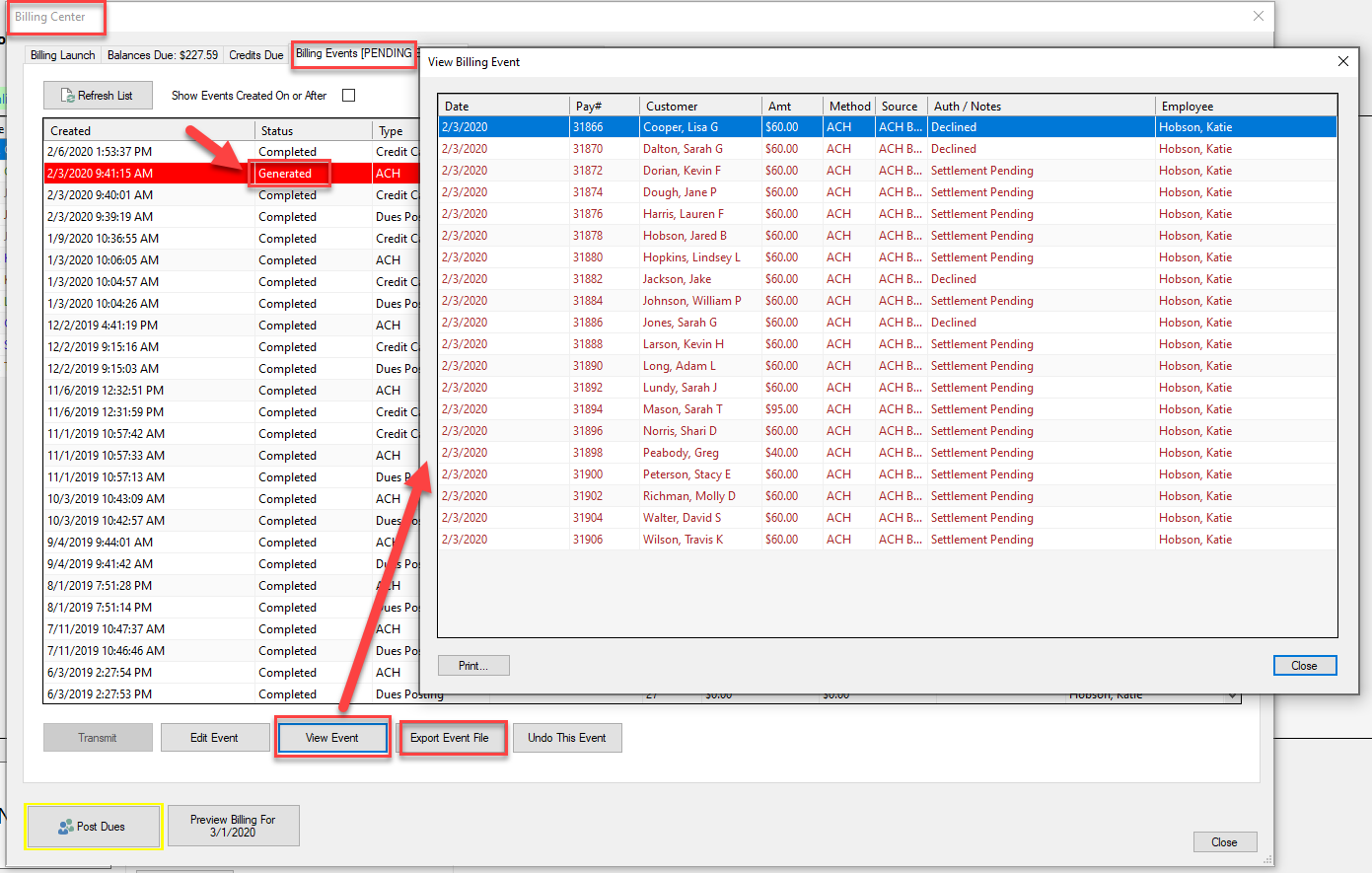Select Cooper, Lisa G payment row
This screenshot has width=1372, height=873.
[x=888, y=127]
